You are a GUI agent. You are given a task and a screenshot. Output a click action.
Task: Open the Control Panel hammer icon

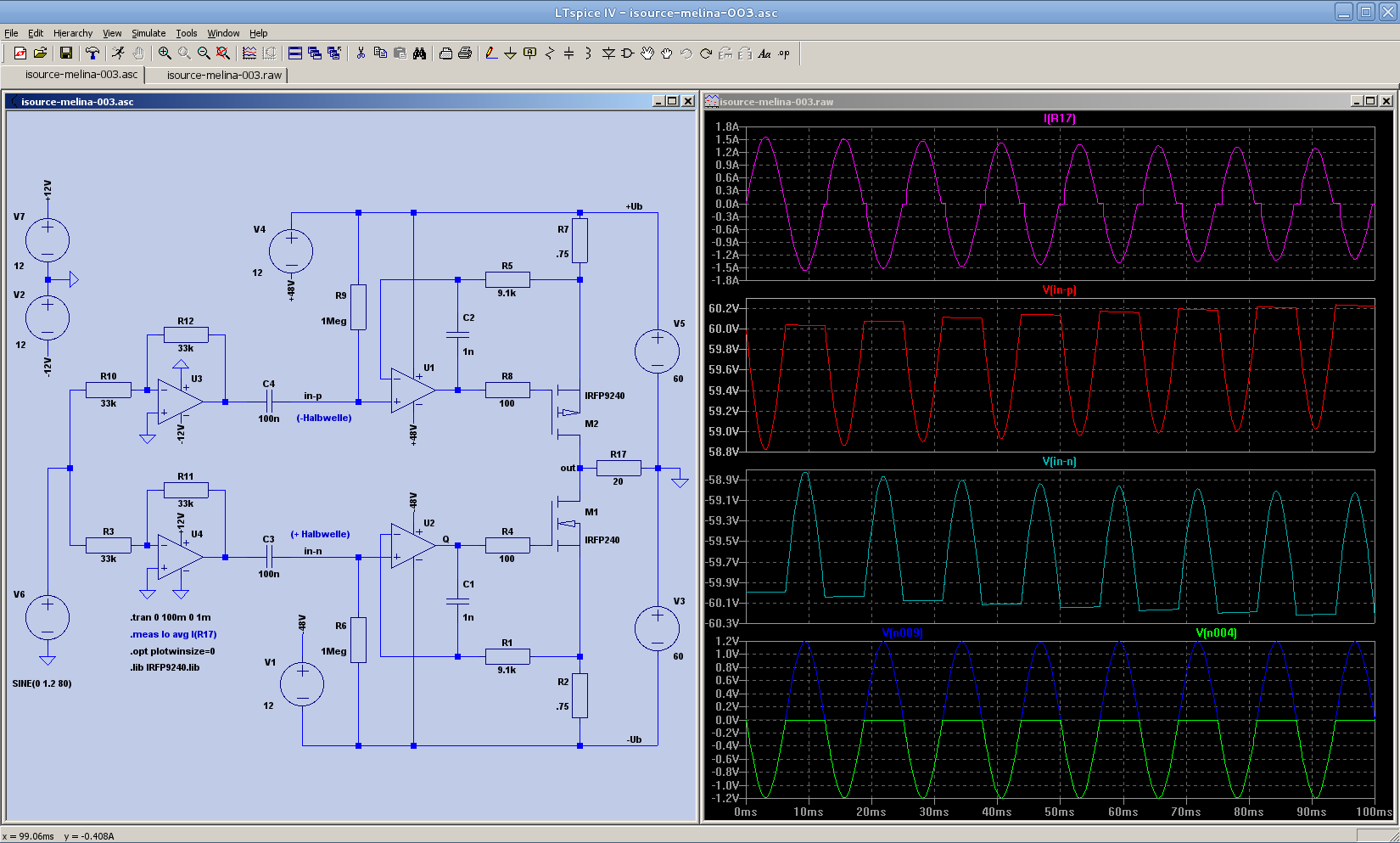(x=92, y=53)
